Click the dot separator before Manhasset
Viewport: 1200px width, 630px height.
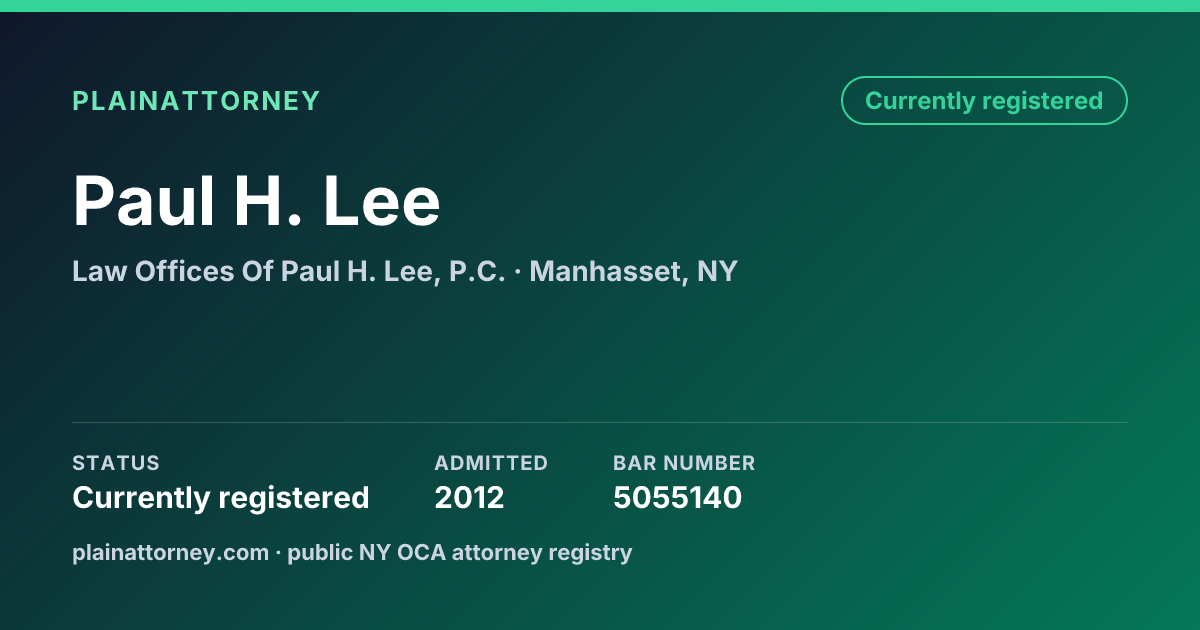(x=517, y=272)
